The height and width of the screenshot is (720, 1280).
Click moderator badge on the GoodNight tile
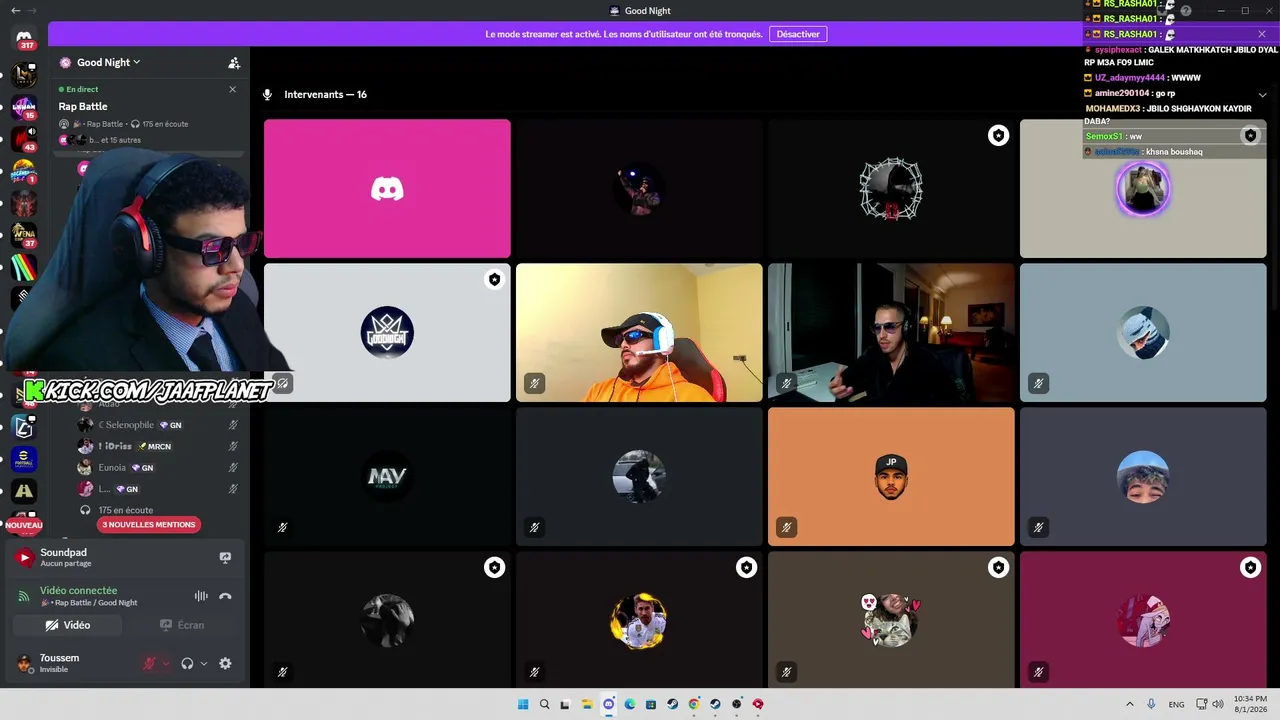[494, 280]
